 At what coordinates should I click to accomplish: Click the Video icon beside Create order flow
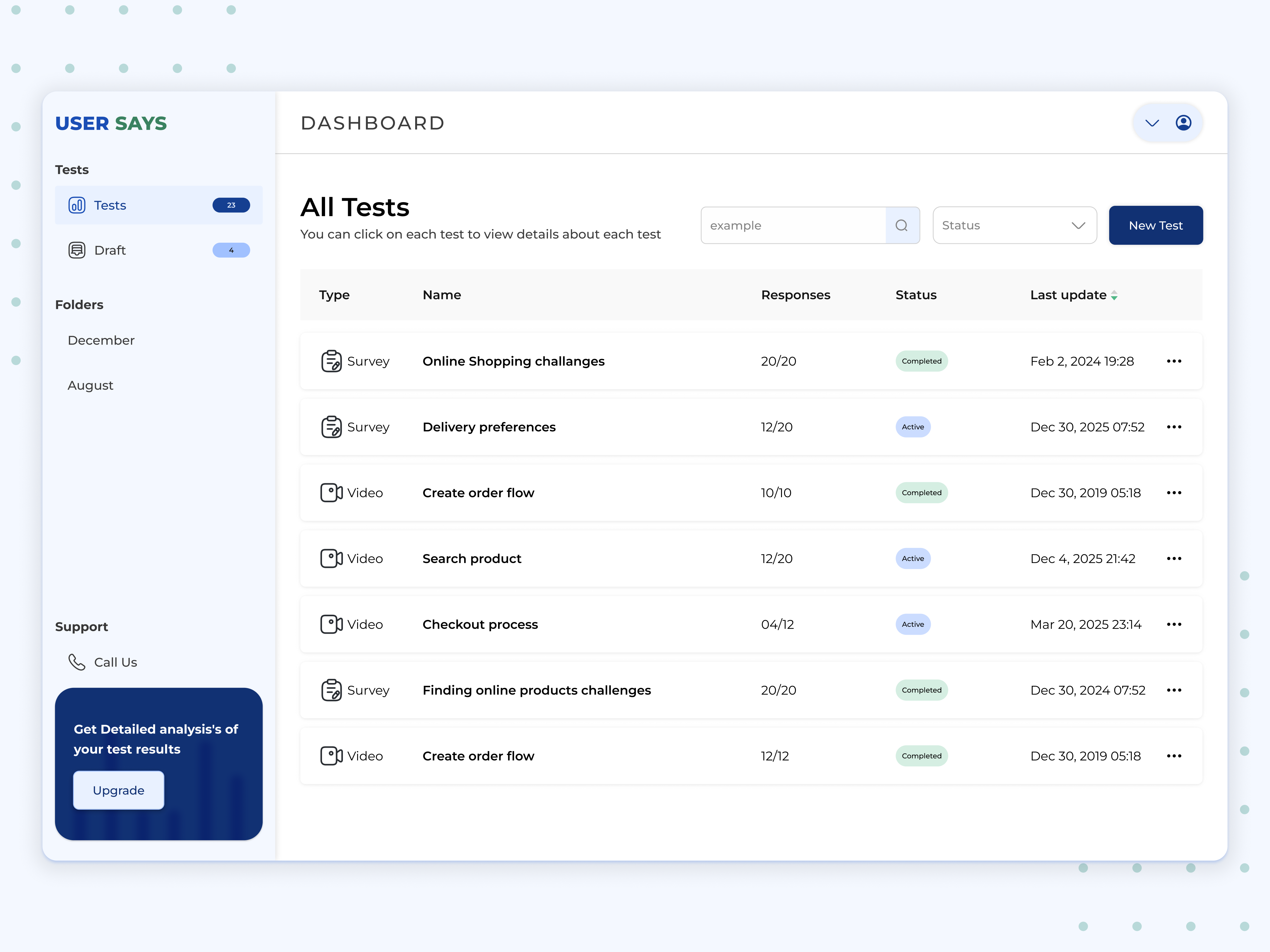[x=331, y=492]
